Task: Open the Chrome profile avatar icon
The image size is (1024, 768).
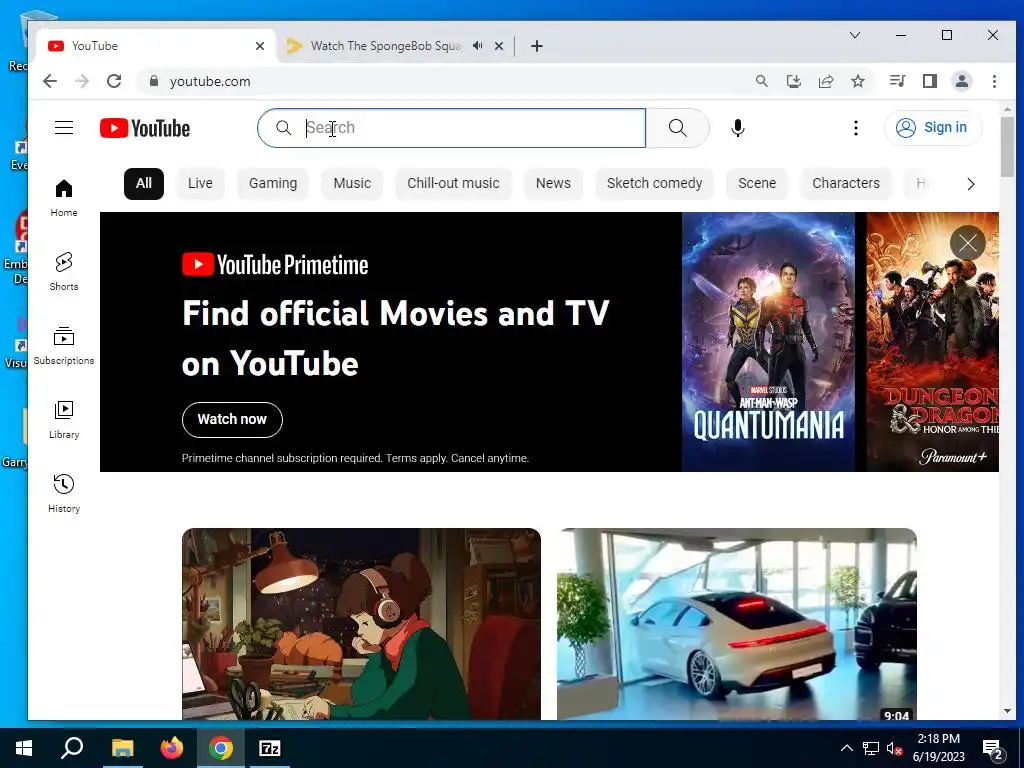Action: tap(961, 81)
